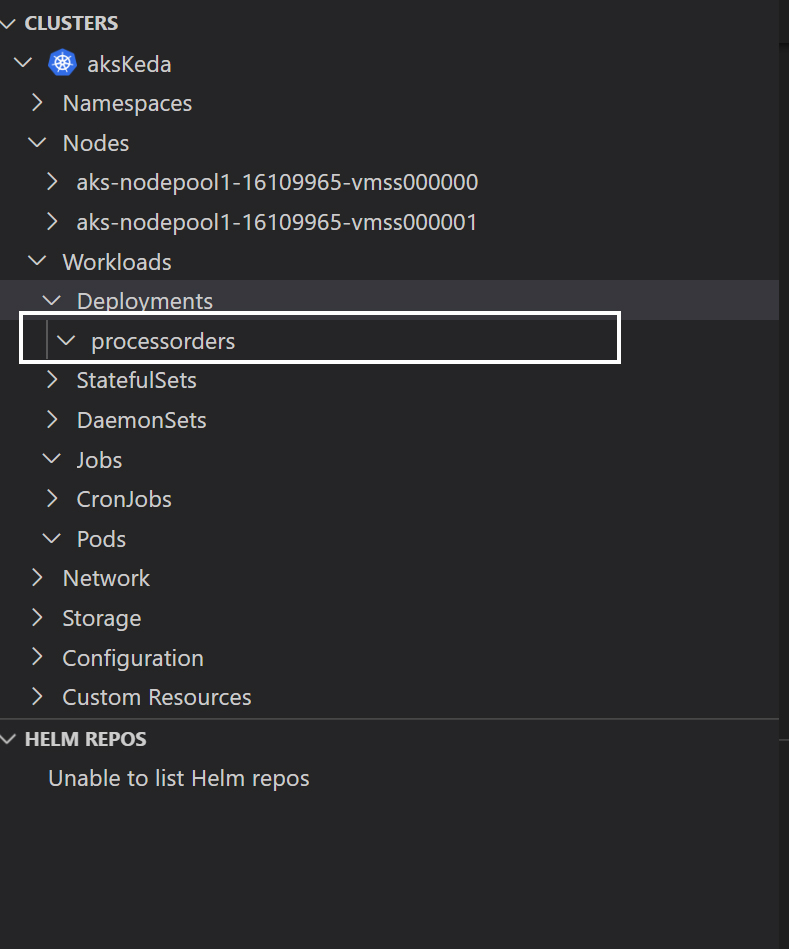789x949 pixels.
Task: Collapse the Workloads chevron
Action: (x=38, y=261)
